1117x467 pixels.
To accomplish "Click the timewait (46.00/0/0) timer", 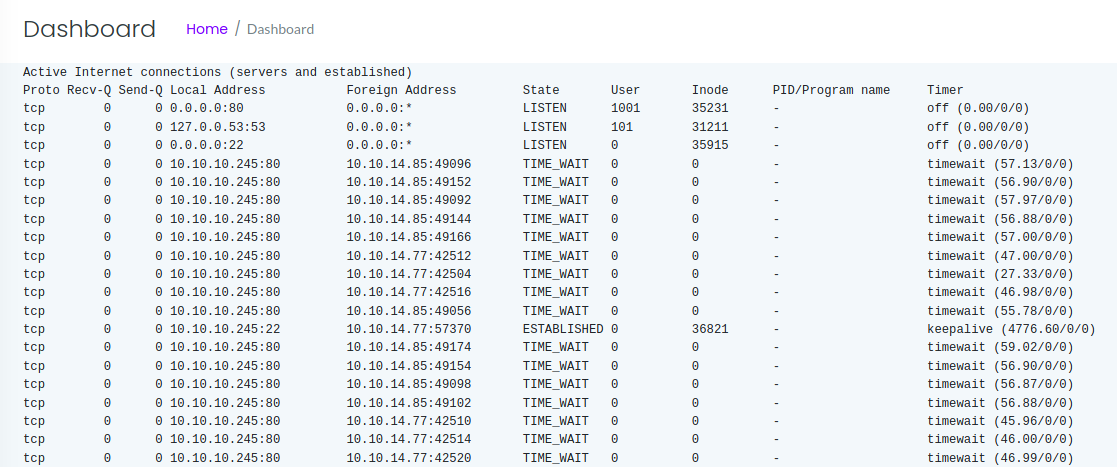I will 1000,439.
